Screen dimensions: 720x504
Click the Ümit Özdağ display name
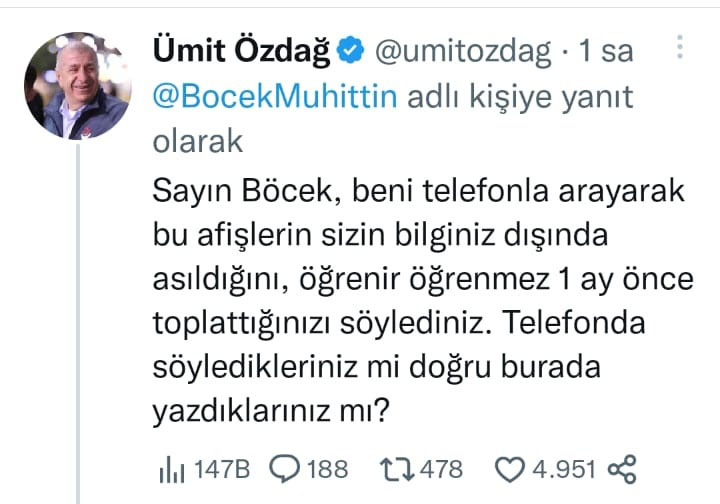pos(240,48)
